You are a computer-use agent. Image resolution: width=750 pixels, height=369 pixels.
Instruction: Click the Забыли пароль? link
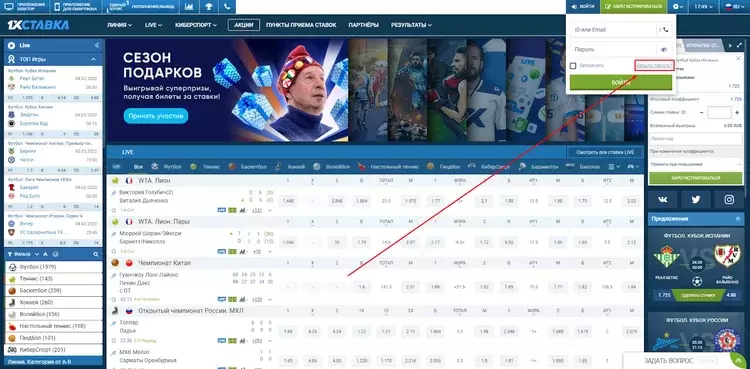pyautogui.click(x=654, y=65)
